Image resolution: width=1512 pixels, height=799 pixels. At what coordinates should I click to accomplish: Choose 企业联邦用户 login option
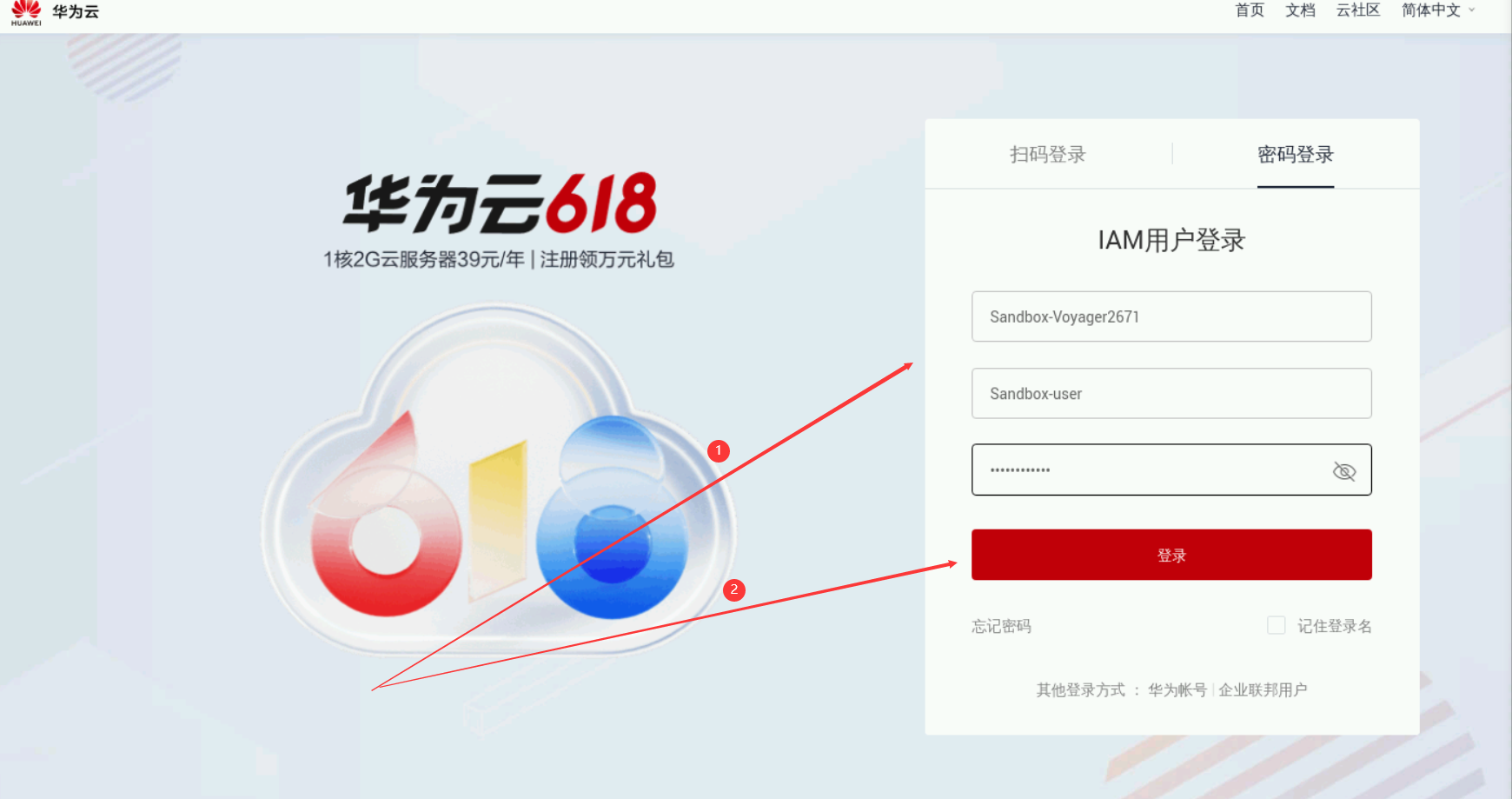tap(1263, 689)
